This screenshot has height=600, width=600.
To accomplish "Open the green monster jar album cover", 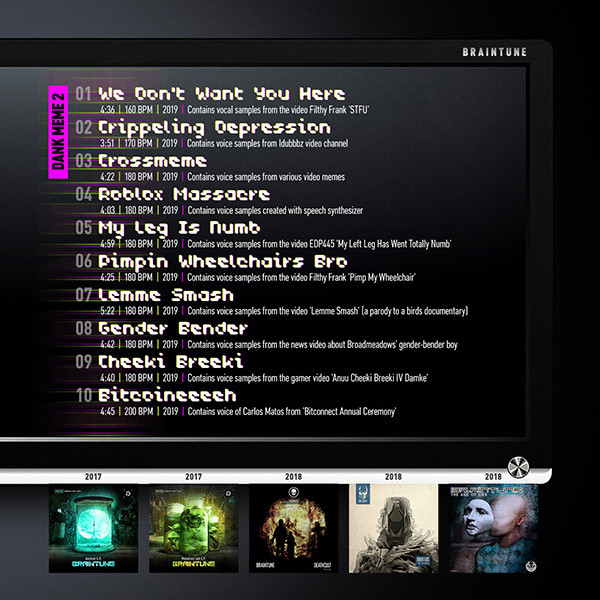I will tap(193, 529).
